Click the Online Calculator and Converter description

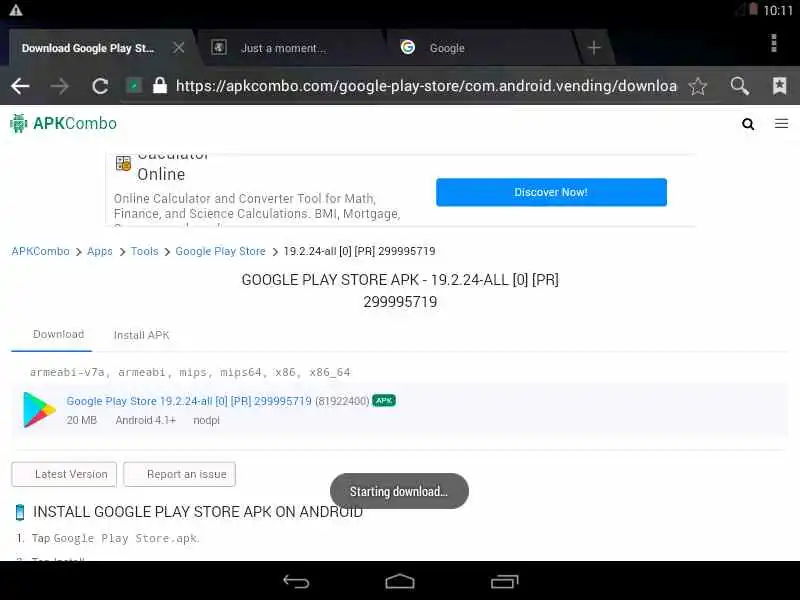[x=257, y=206]
